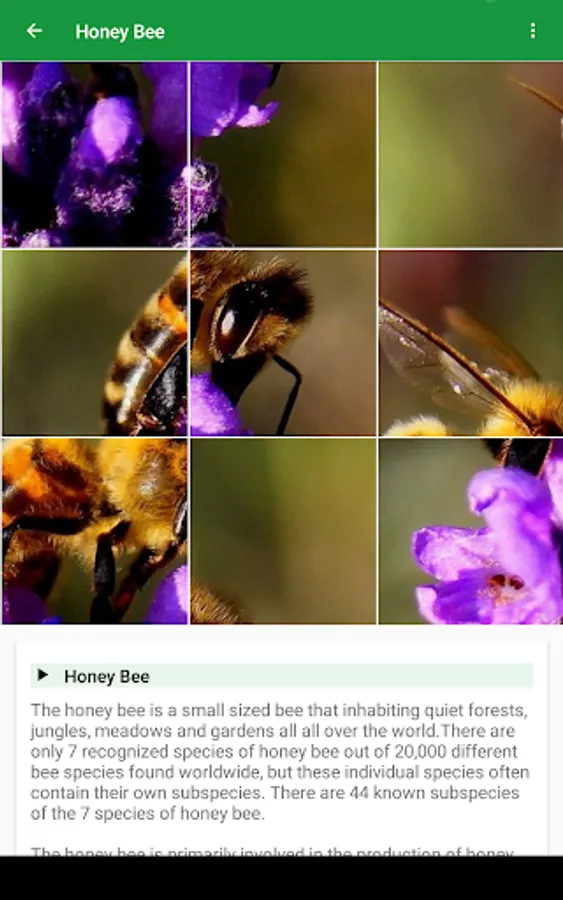563x900 pixels.
Task: Select the translucent bee wing tile
Action: (x=471, y=343)
